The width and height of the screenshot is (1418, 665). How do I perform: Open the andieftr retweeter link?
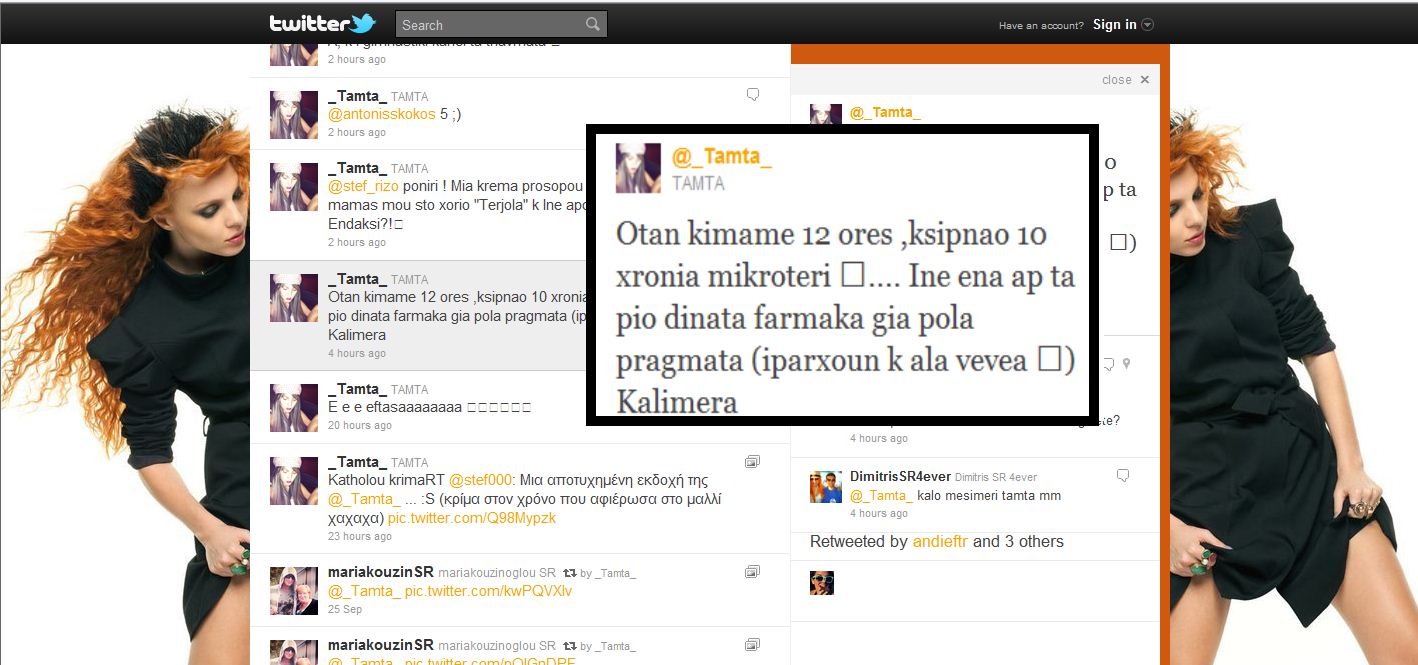pos(940,542)
